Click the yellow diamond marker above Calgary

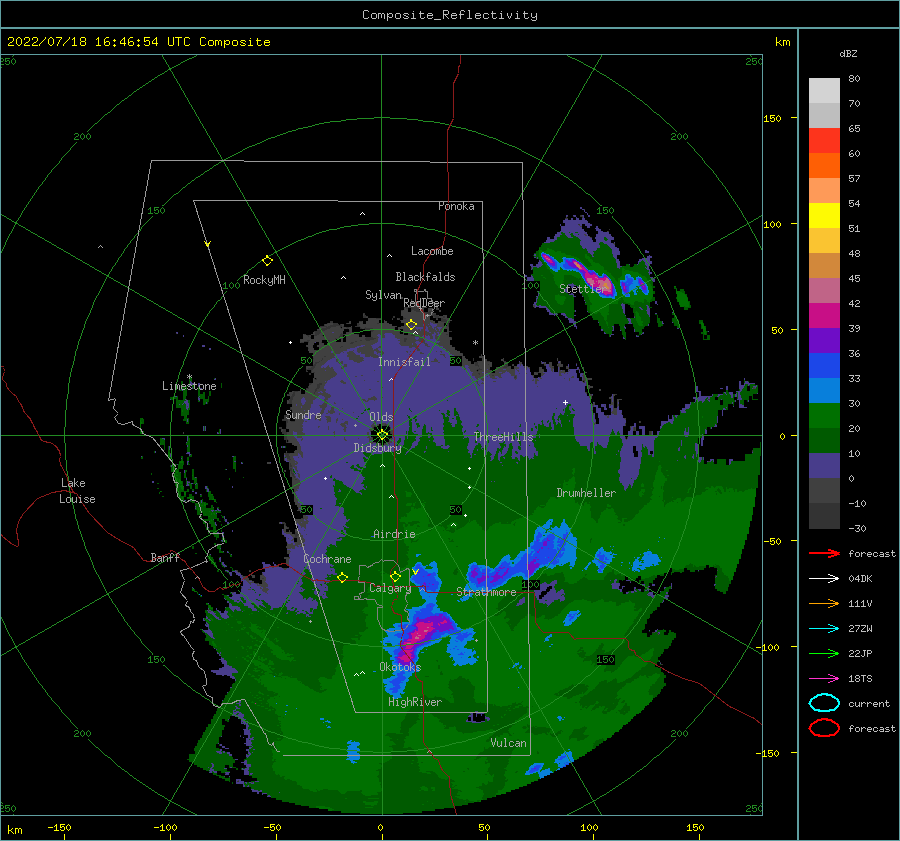[x=395, y=576]
